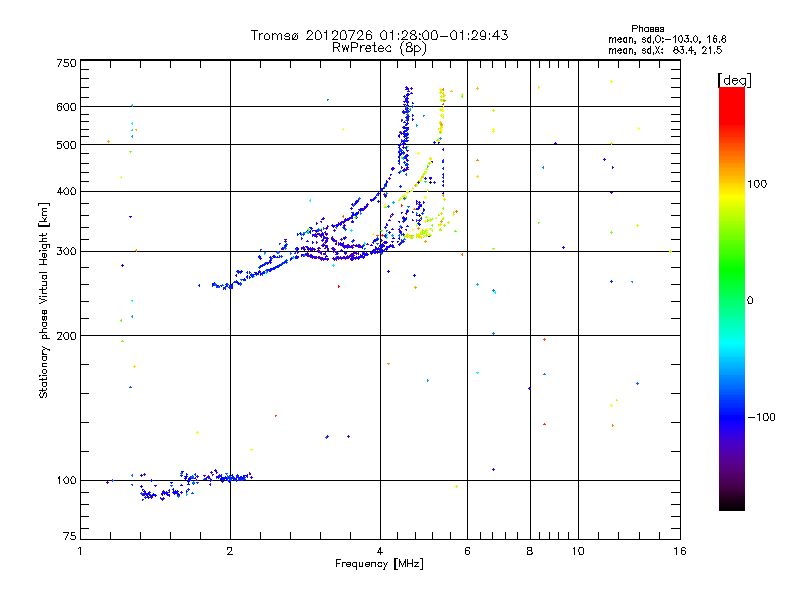Click the x-axis tick label '1'

(x=80, y=551)
